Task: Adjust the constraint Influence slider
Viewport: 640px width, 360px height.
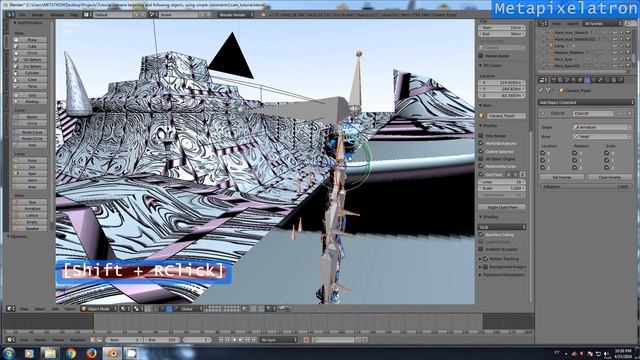Action: click(x=586, y=187)
